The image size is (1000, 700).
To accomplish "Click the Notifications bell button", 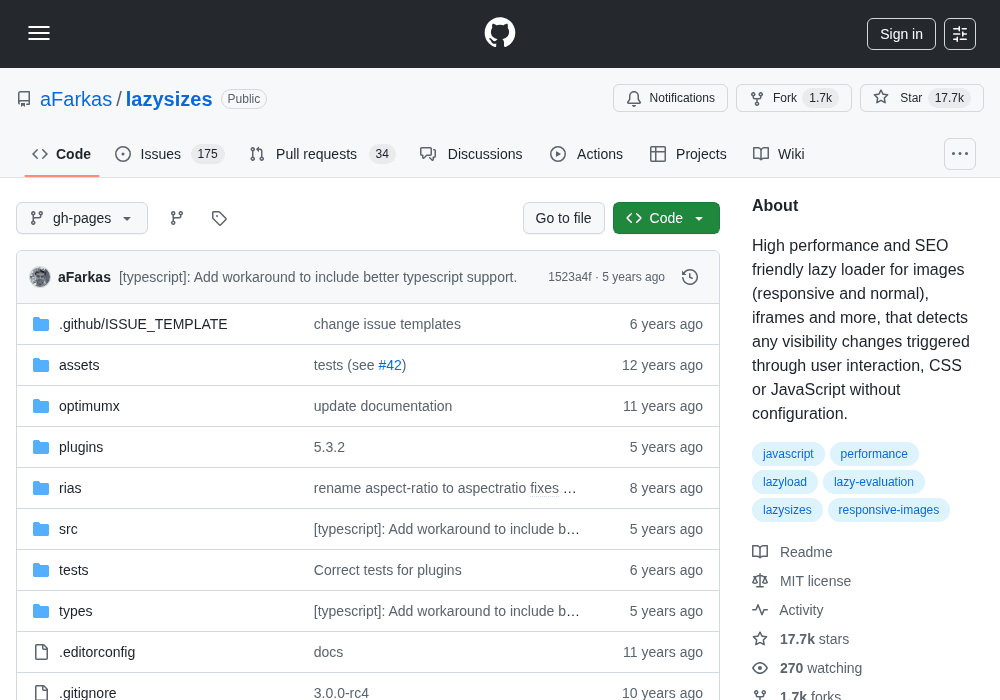I will pyautogui.click(x=670, y=98).
